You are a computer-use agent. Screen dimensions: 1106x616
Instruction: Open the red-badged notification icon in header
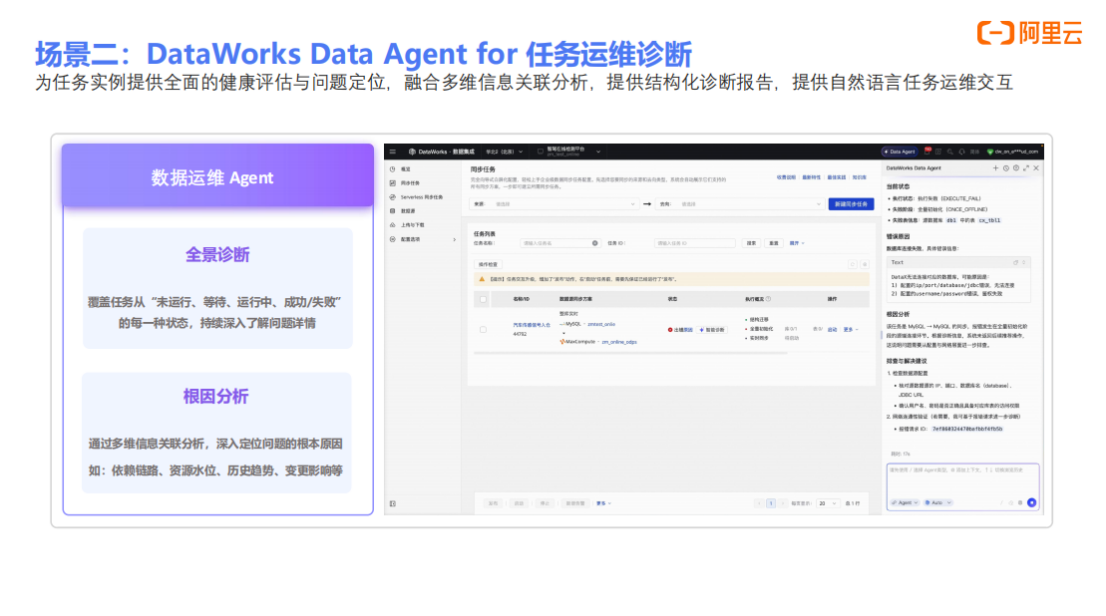click(x=928, y=151)
